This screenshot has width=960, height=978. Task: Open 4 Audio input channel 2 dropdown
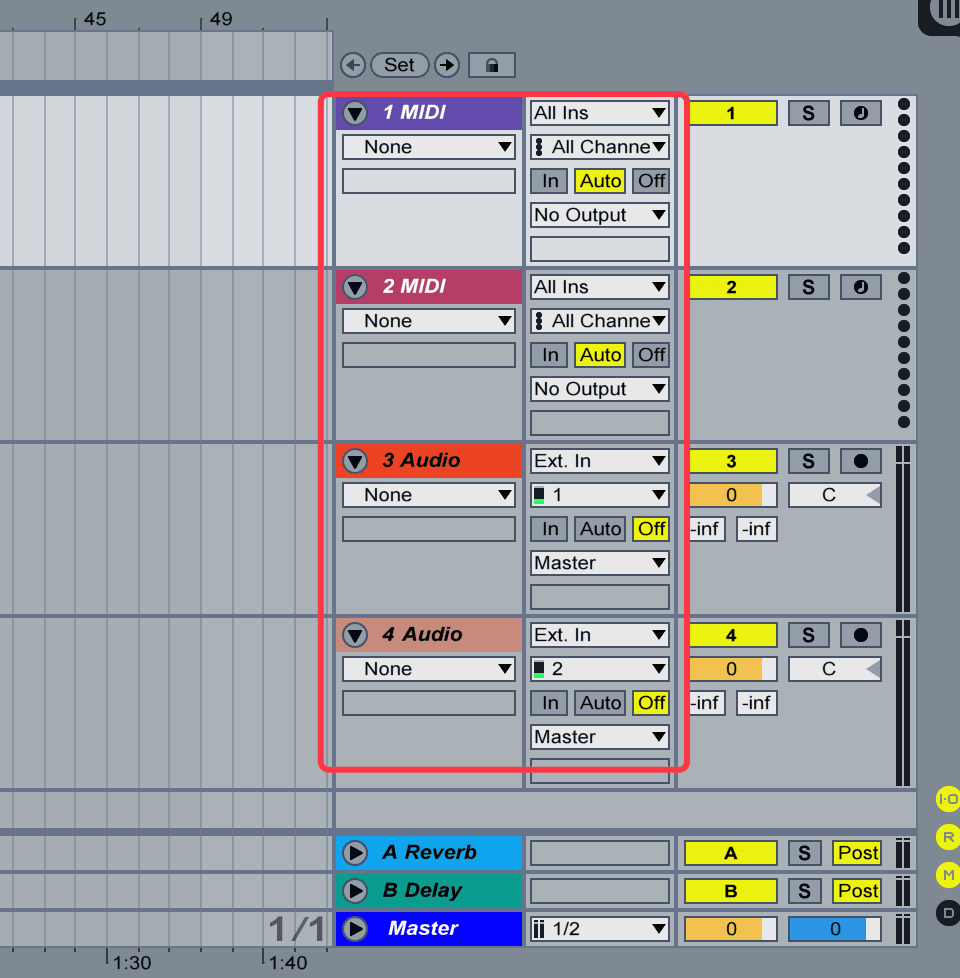(x=599, y=669)
